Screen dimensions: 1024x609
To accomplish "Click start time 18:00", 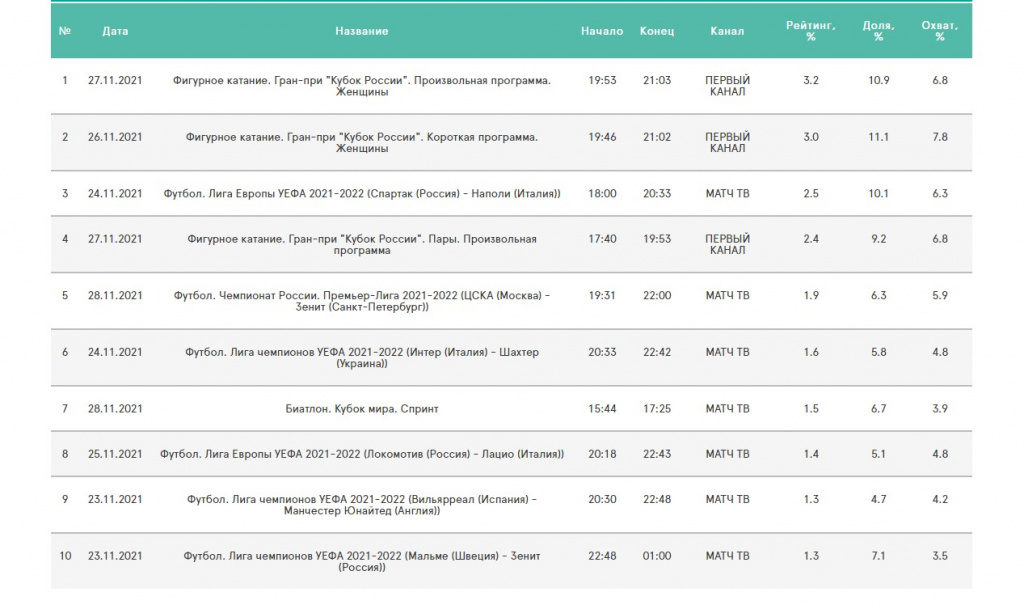I will (x=601, y=193).
